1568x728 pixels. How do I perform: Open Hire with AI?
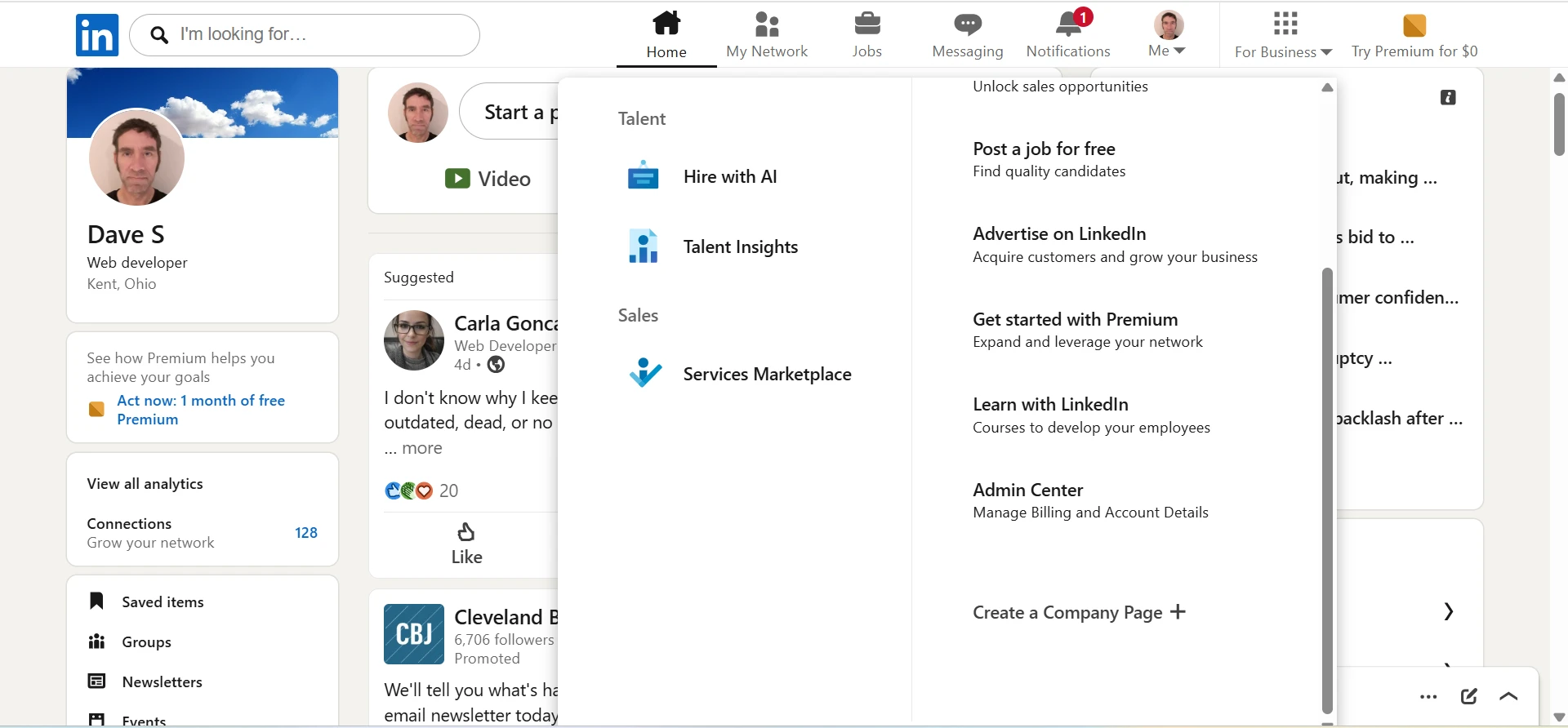point(730,177)
